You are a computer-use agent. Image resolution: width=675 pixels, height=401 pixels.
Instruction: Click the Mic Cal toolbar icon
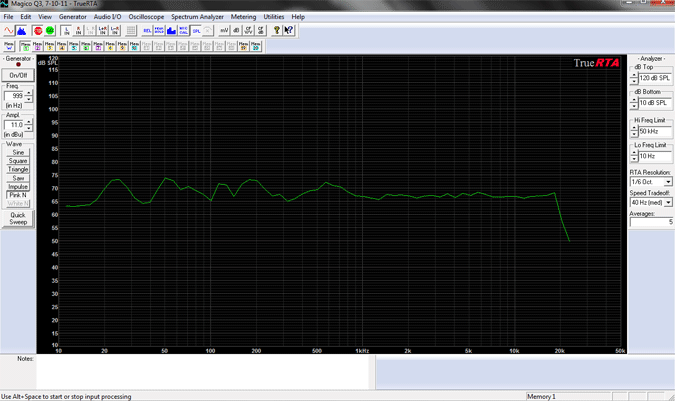pyautogui.click(x=183, y=31)
